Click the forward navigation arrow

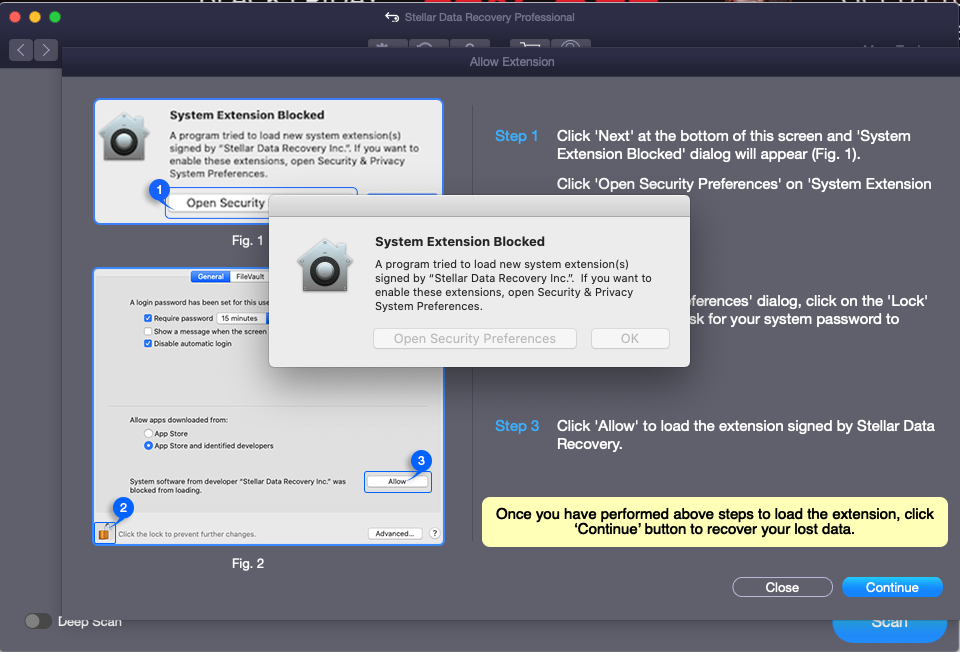pos(47,49)
